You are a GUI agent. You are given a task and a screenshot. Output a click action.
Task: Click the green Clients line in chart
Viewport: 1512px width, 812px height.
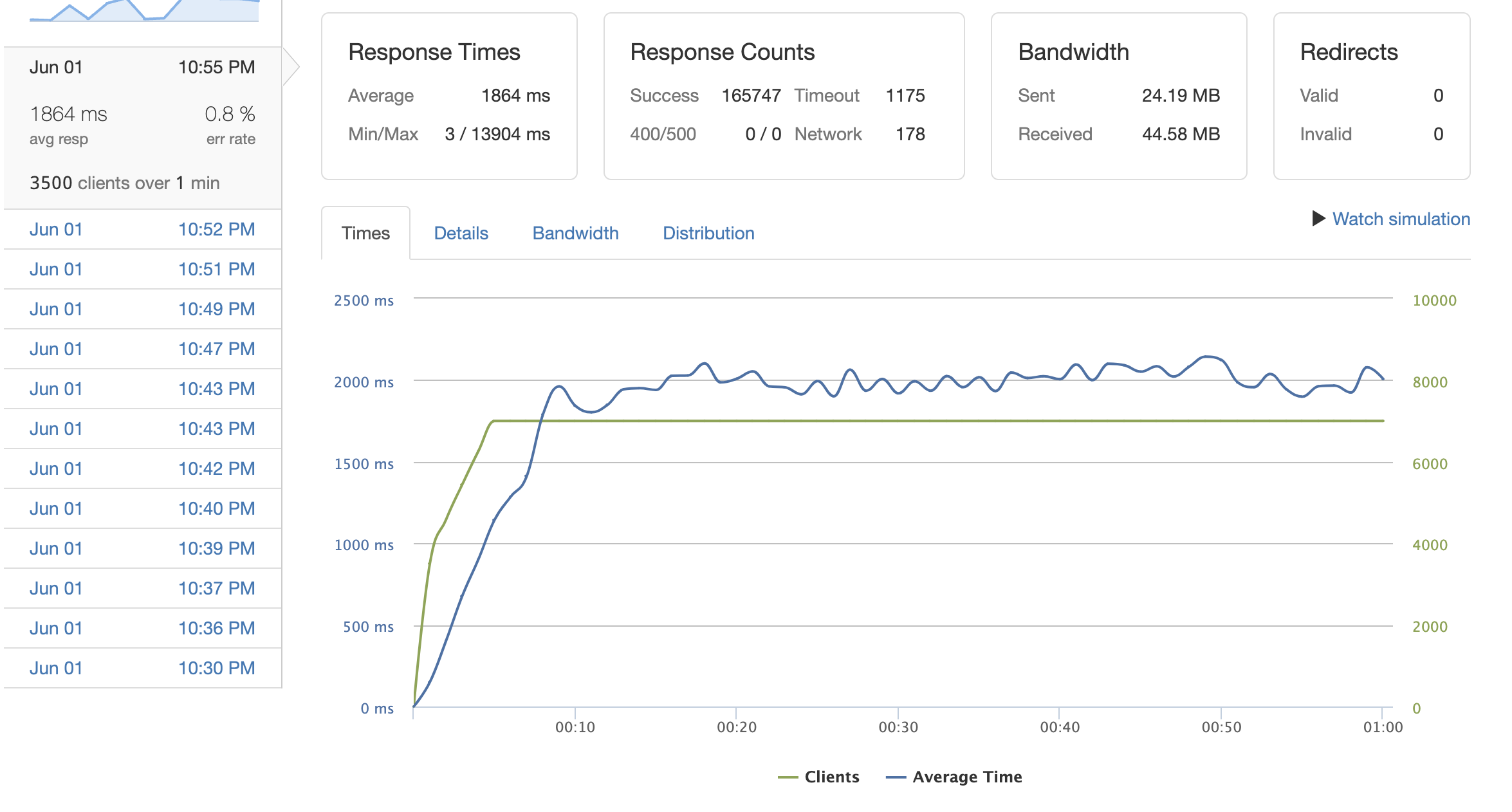tap(901, 421)
